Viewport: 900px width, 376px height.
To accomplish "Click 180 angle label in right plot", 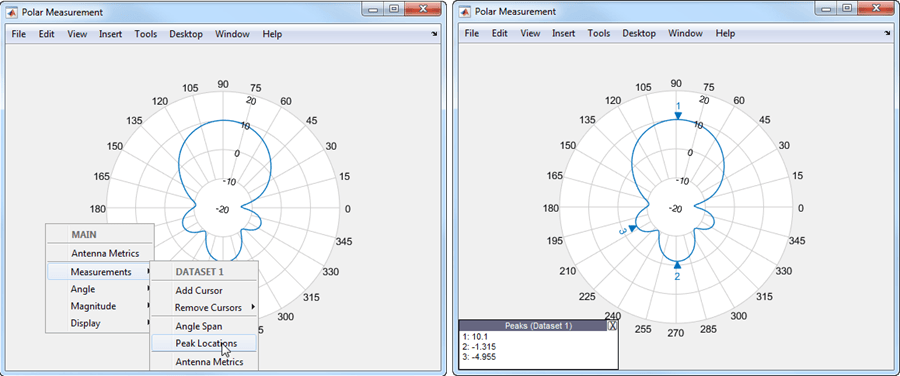I will coord(551,209).
